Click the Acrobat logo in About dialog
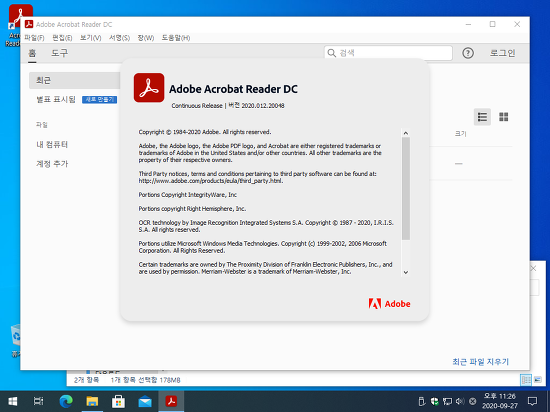Image resolution: width=550 pixels, height=412 pixels. 149,88
